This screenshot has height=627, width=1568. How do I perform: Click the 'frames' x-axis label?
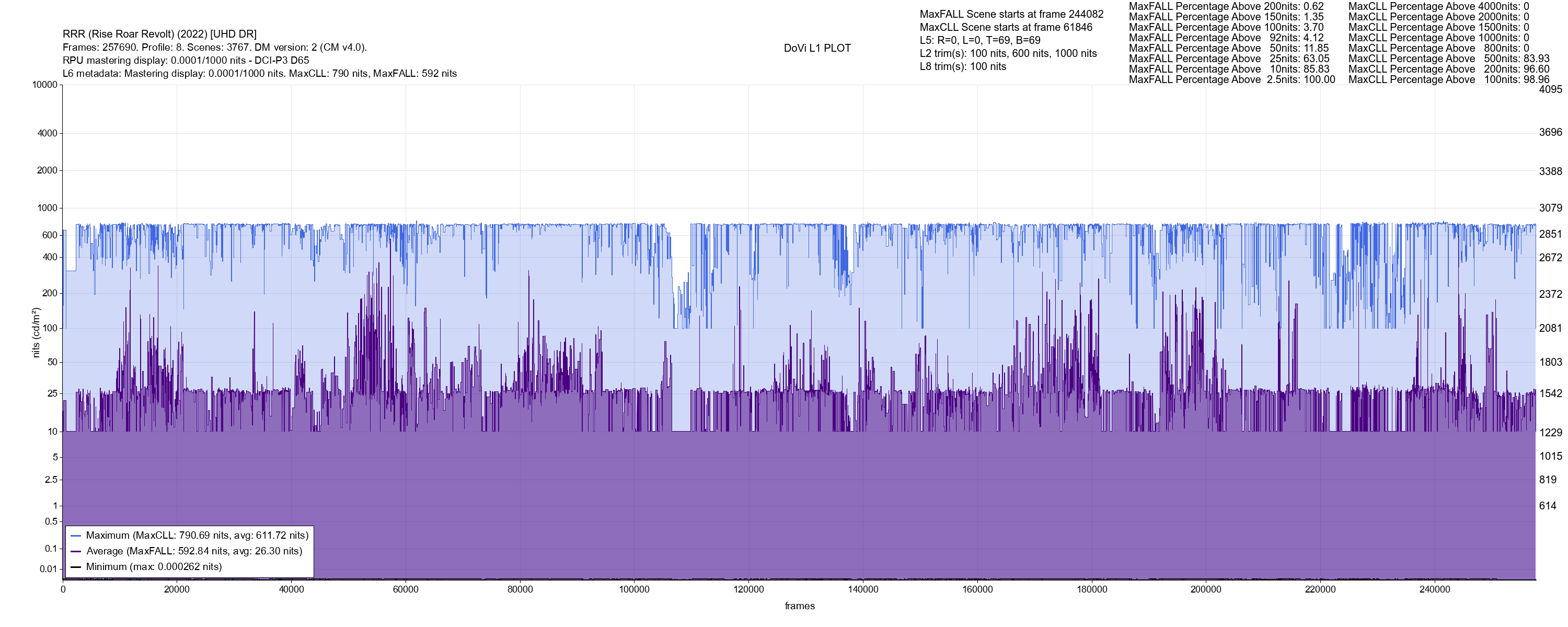pos(799,606)
